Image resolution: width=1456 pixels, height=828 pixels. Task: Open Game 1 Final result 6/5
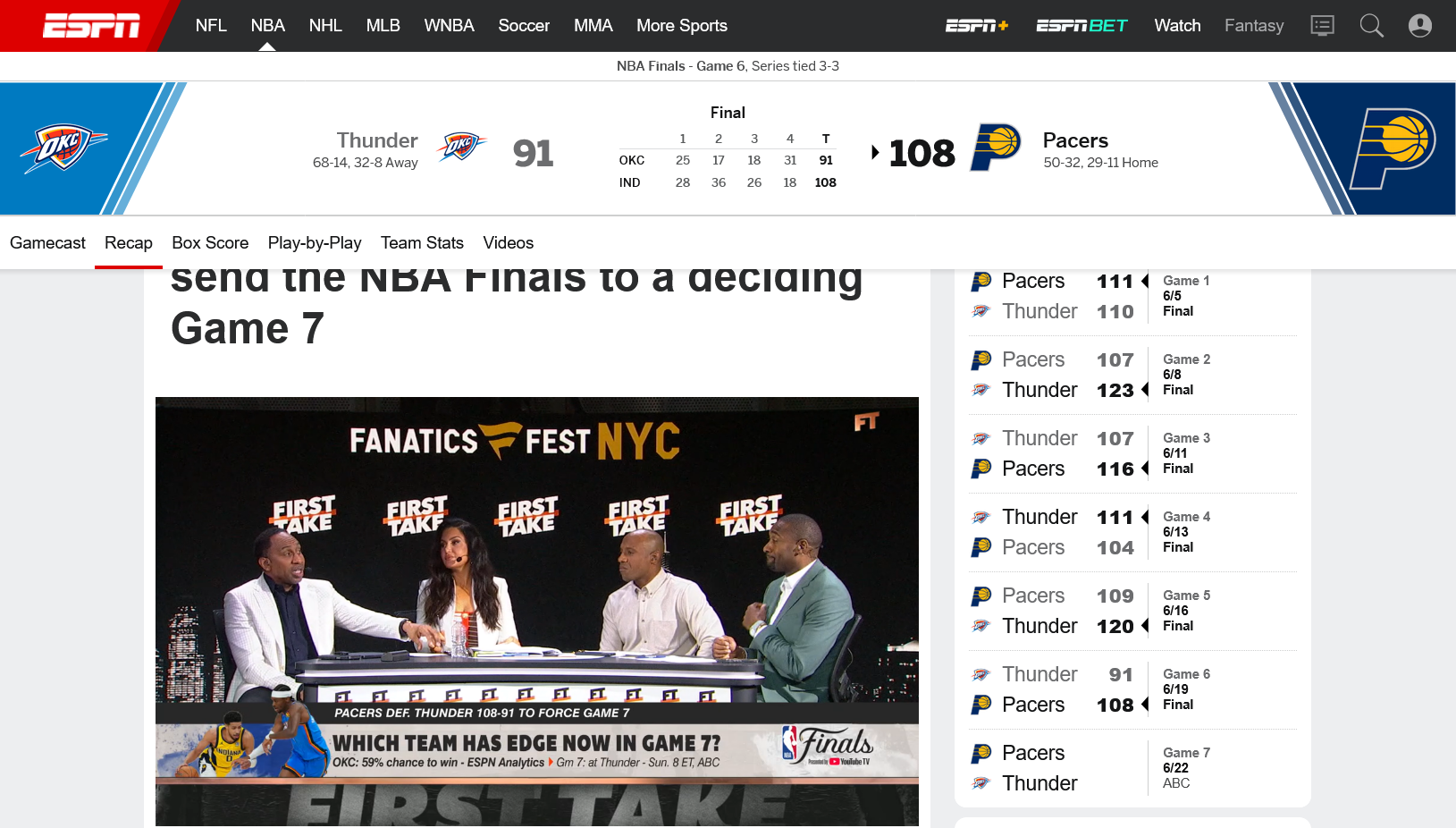click(x=1186, y=296)
